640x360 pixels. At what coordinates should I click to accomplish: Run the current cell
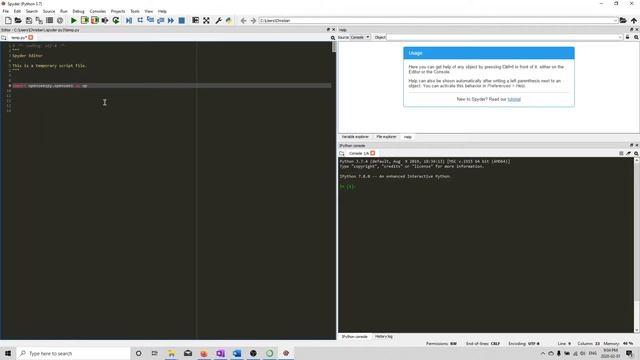click(x=84, y=20)
